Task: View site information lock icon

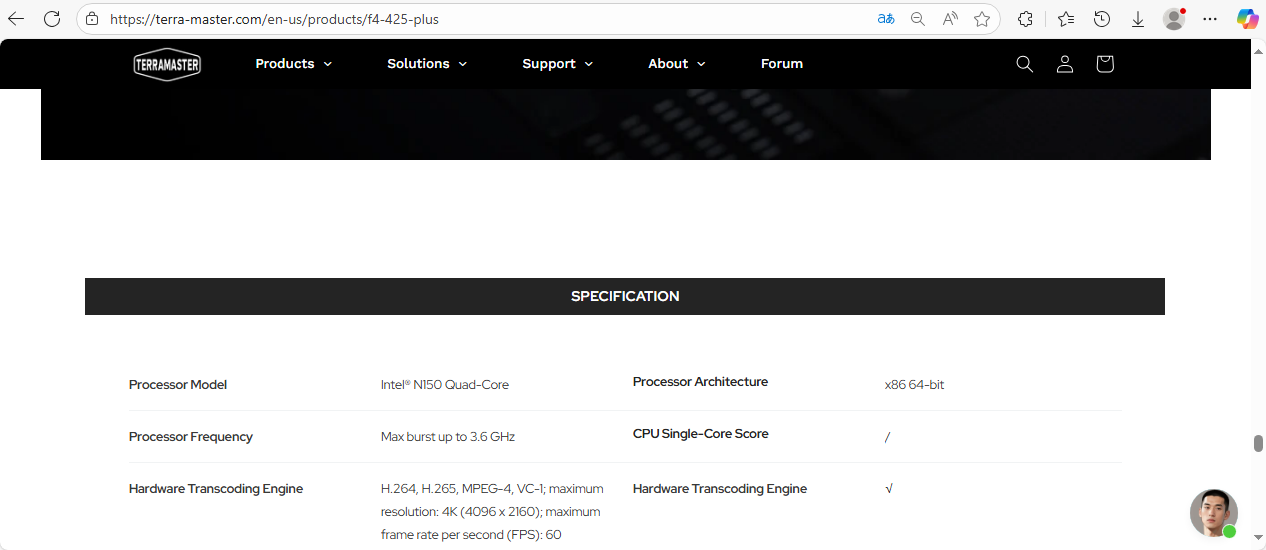Action: click(92, 19)
